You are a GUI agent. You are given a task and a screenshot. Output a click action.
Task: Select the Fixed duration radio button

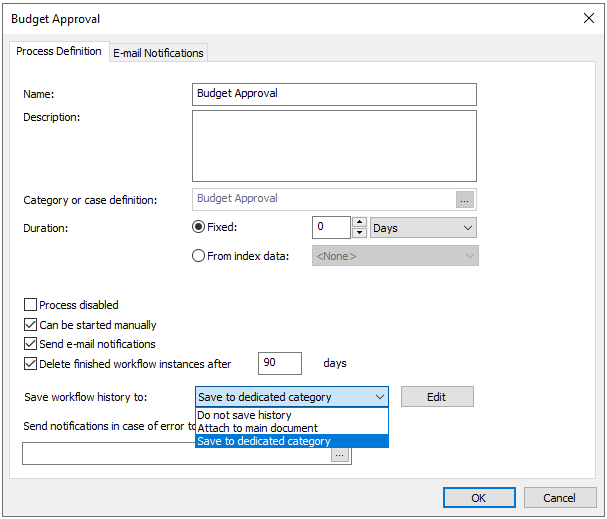point(199,227)
